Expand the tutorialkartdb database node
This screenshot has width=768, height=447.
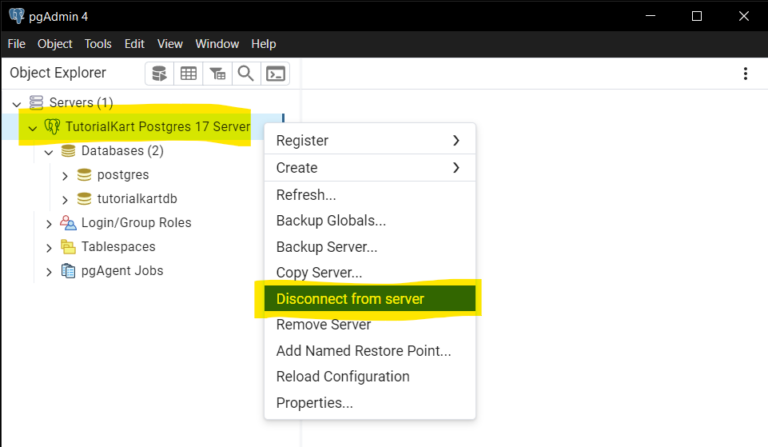tap(65, 199)
